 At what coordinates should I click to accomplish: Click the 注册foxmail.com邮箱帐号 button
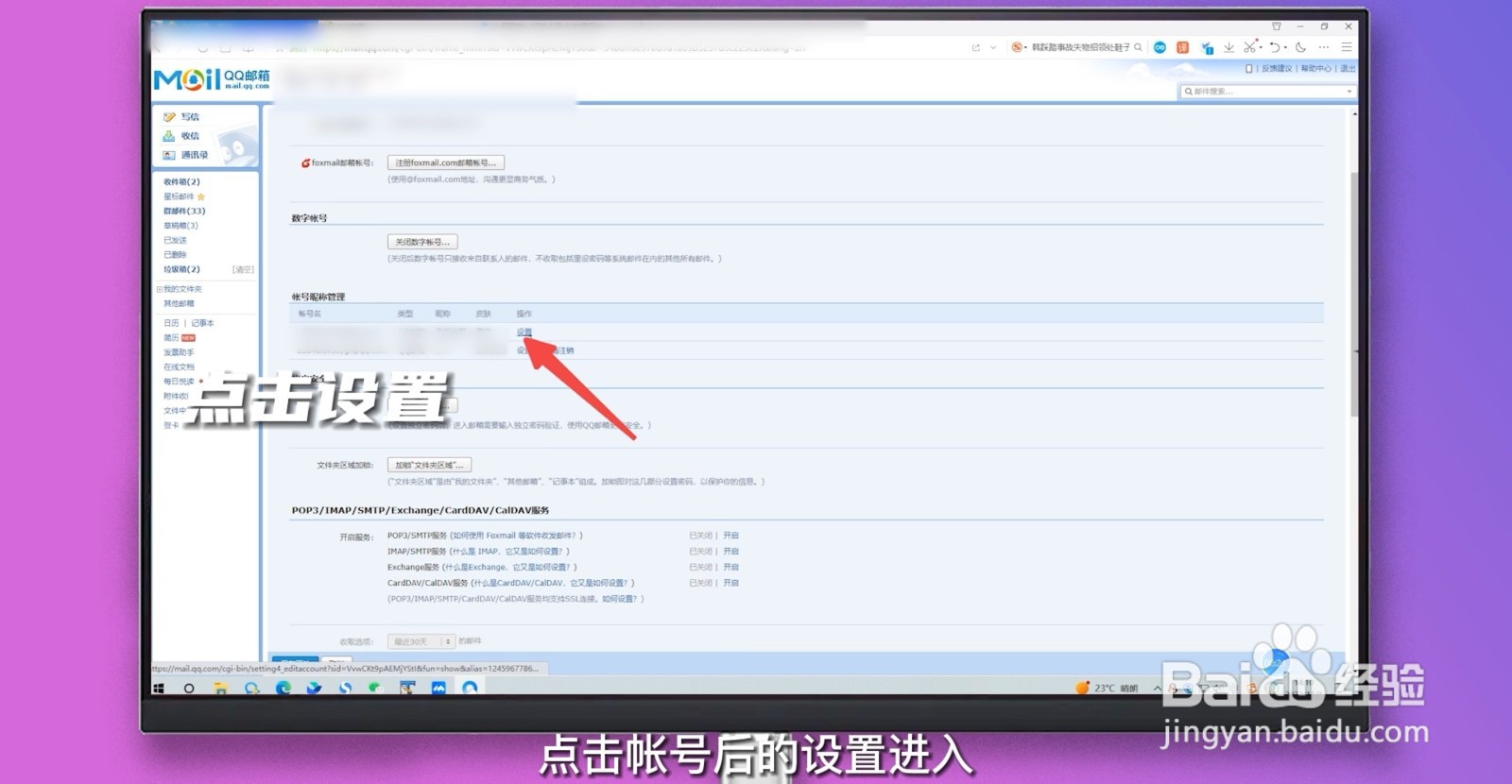pyautogui.click(x=446, y=162)
